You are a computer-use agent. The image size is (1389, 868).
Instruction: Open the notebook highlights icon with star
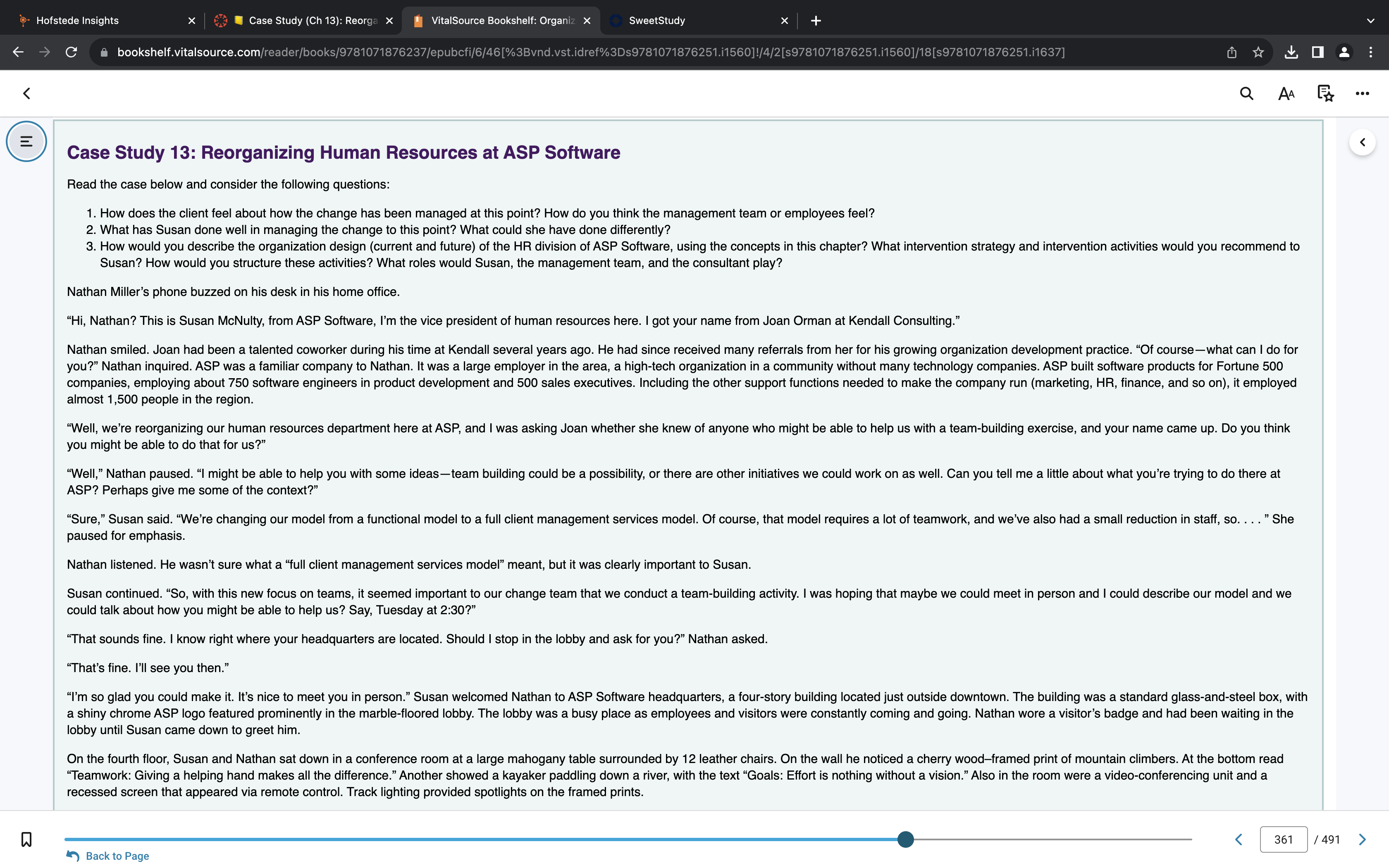(x=1325, y=93)
